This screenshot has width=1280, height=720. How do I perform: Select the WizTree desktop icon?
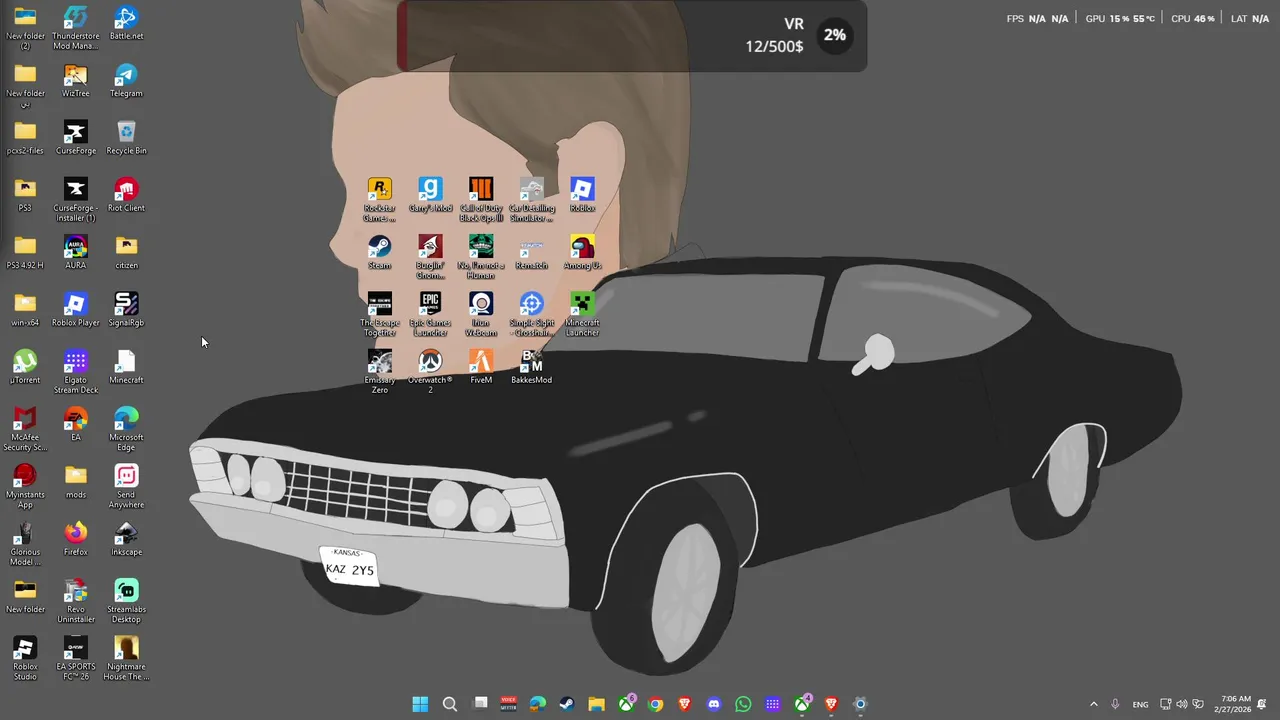75,81
